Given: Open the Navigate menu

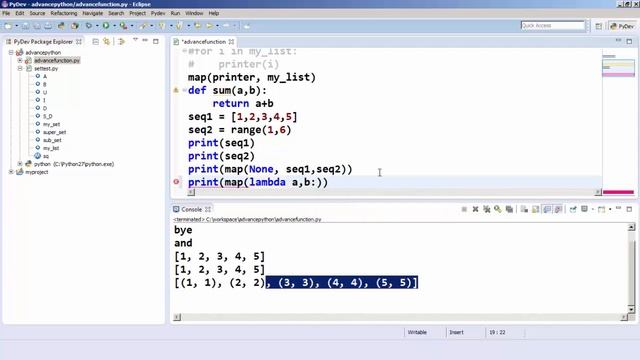Looking at the screenshot, I should (93, 13).
